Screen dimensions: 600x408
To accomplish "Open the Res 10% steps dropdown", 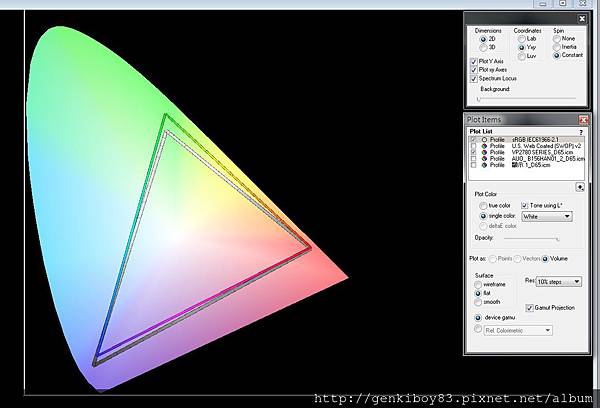I will 559,282.
